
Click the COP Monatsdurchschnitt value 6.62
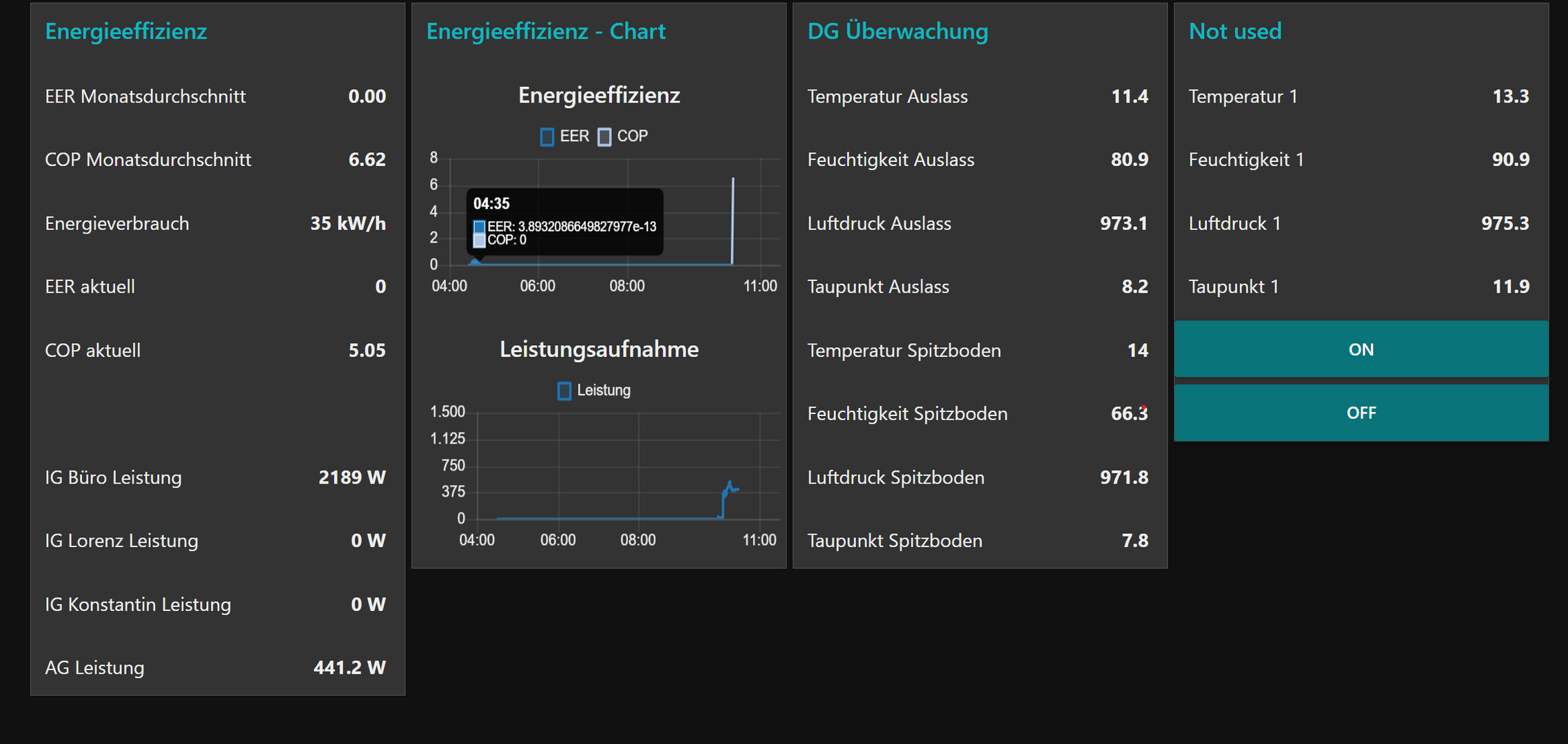[367, 160]
